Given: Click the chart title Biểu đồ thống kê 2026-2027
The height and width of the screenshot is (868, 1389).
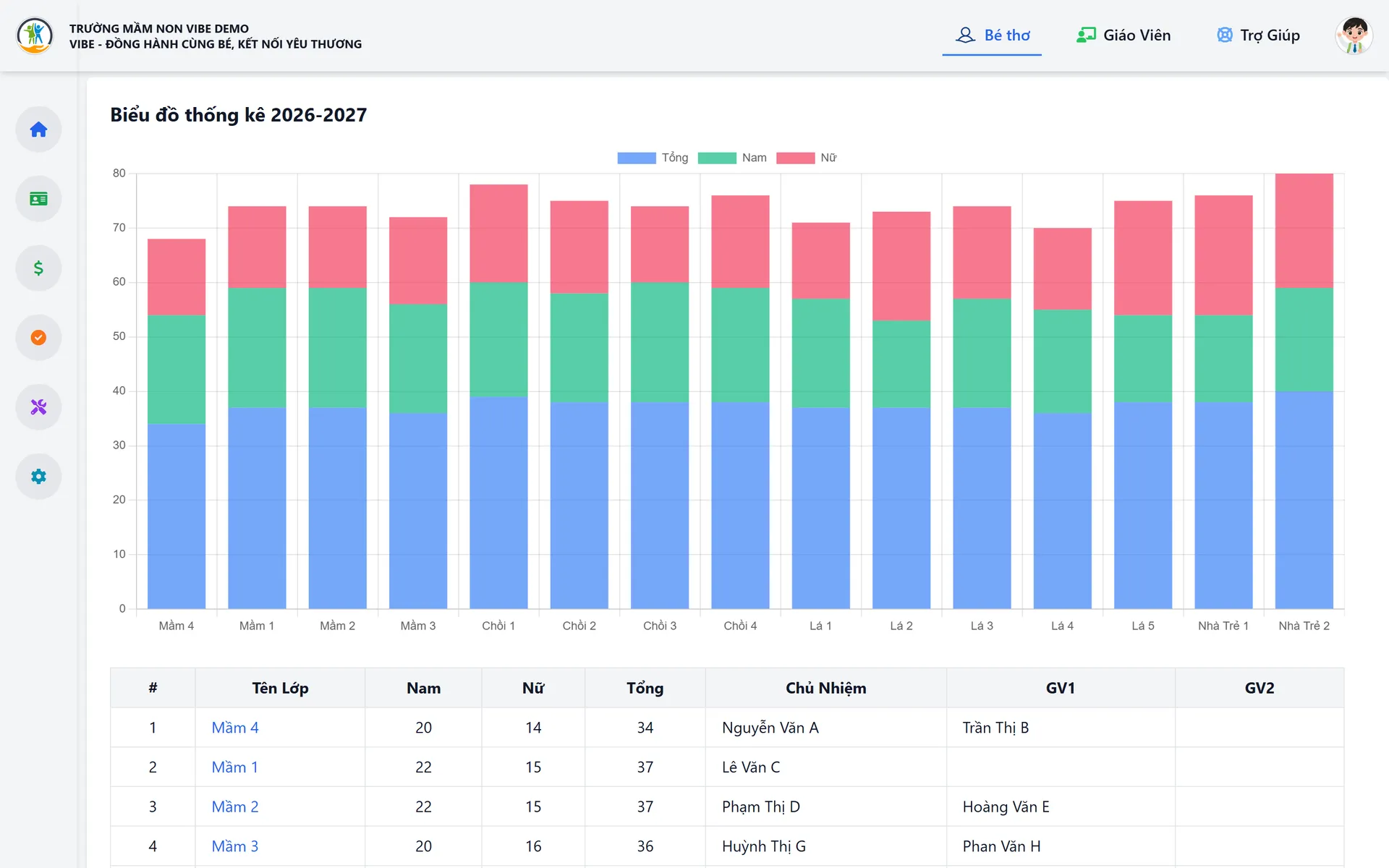Looking at the screenshot, I should point(239,115).
